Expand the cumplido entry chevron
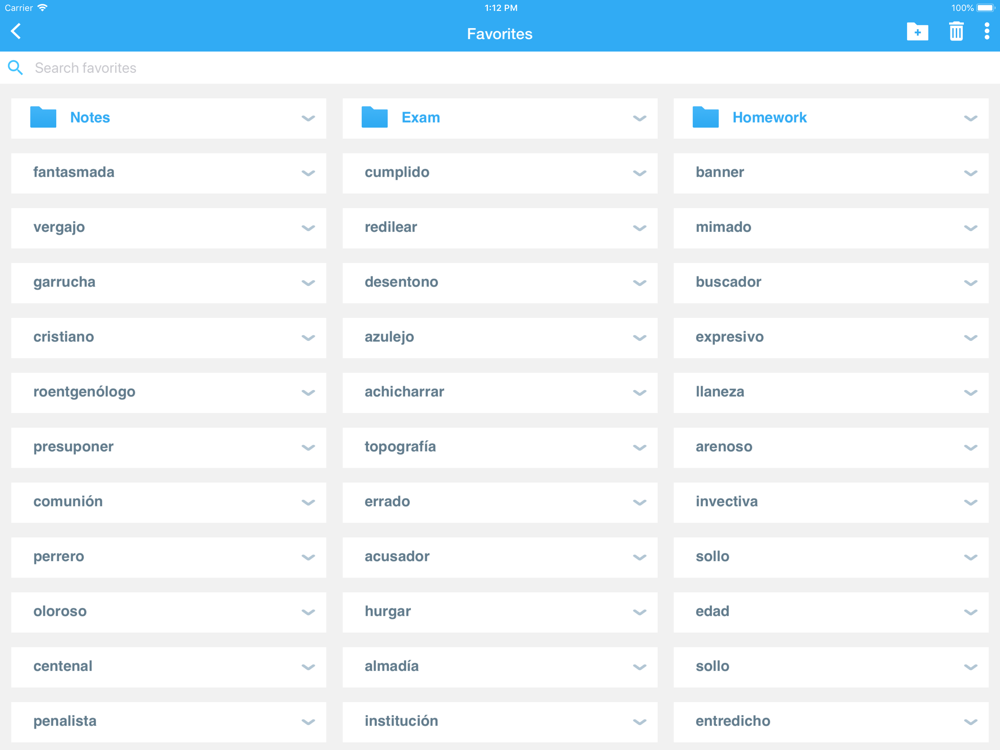This screenshot has width=1000, height=750. pyautogui.click(x=639, y=173)
